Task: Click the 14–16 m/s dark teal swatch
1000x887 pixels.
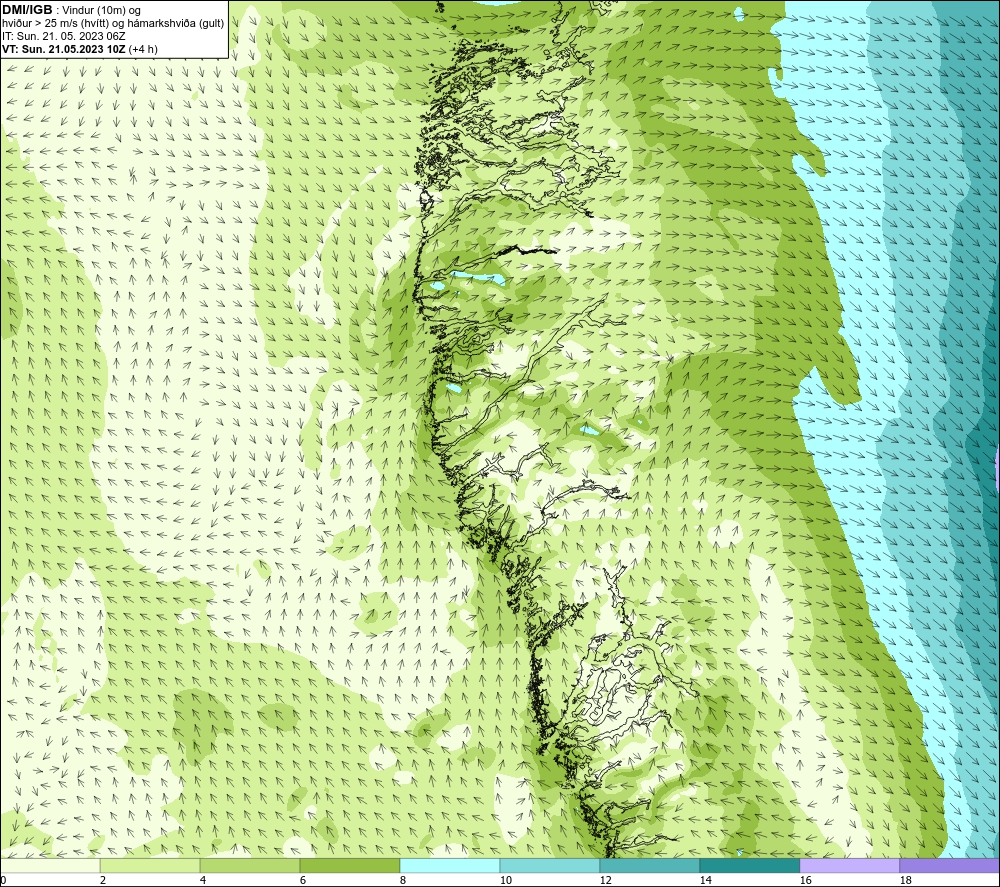Action: tap(749, 865)
